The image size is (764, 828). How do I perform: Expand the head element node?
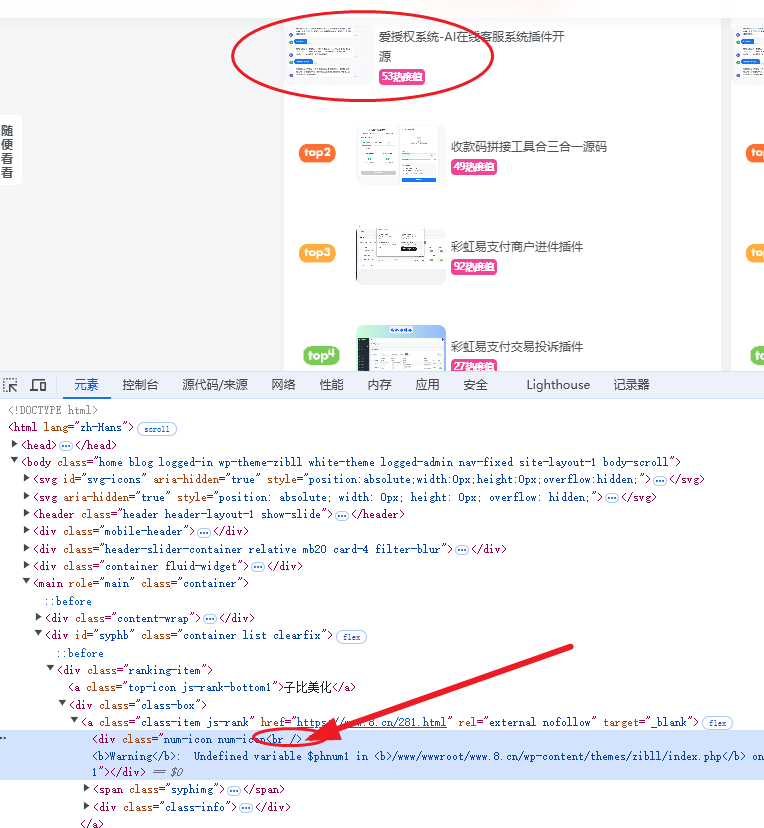coord(15,445)
